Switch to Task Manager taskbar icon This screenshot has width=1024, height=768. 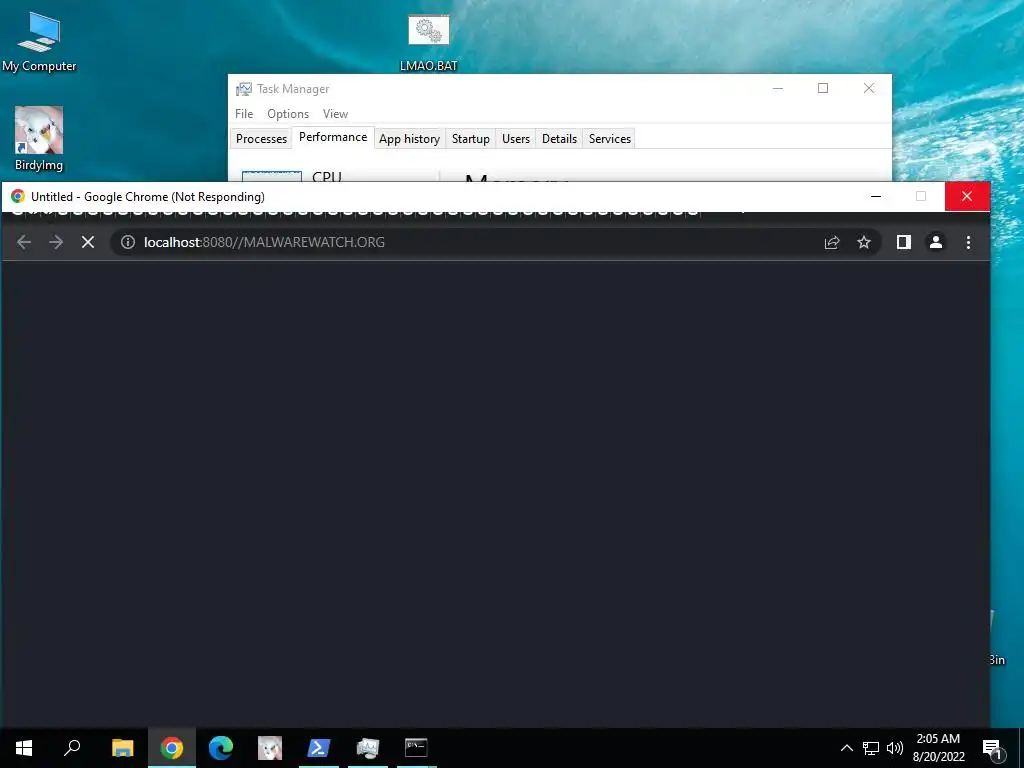click(x=368, y=748)
